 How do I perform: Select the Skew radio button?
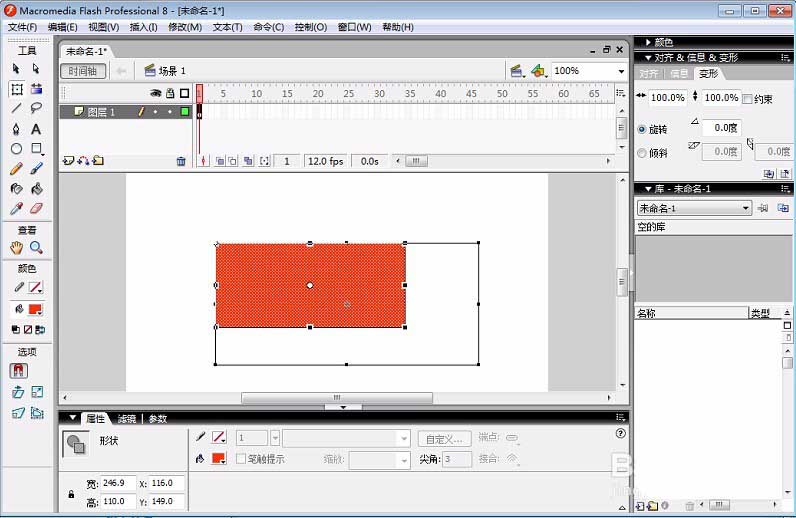[x=642, y=153]
